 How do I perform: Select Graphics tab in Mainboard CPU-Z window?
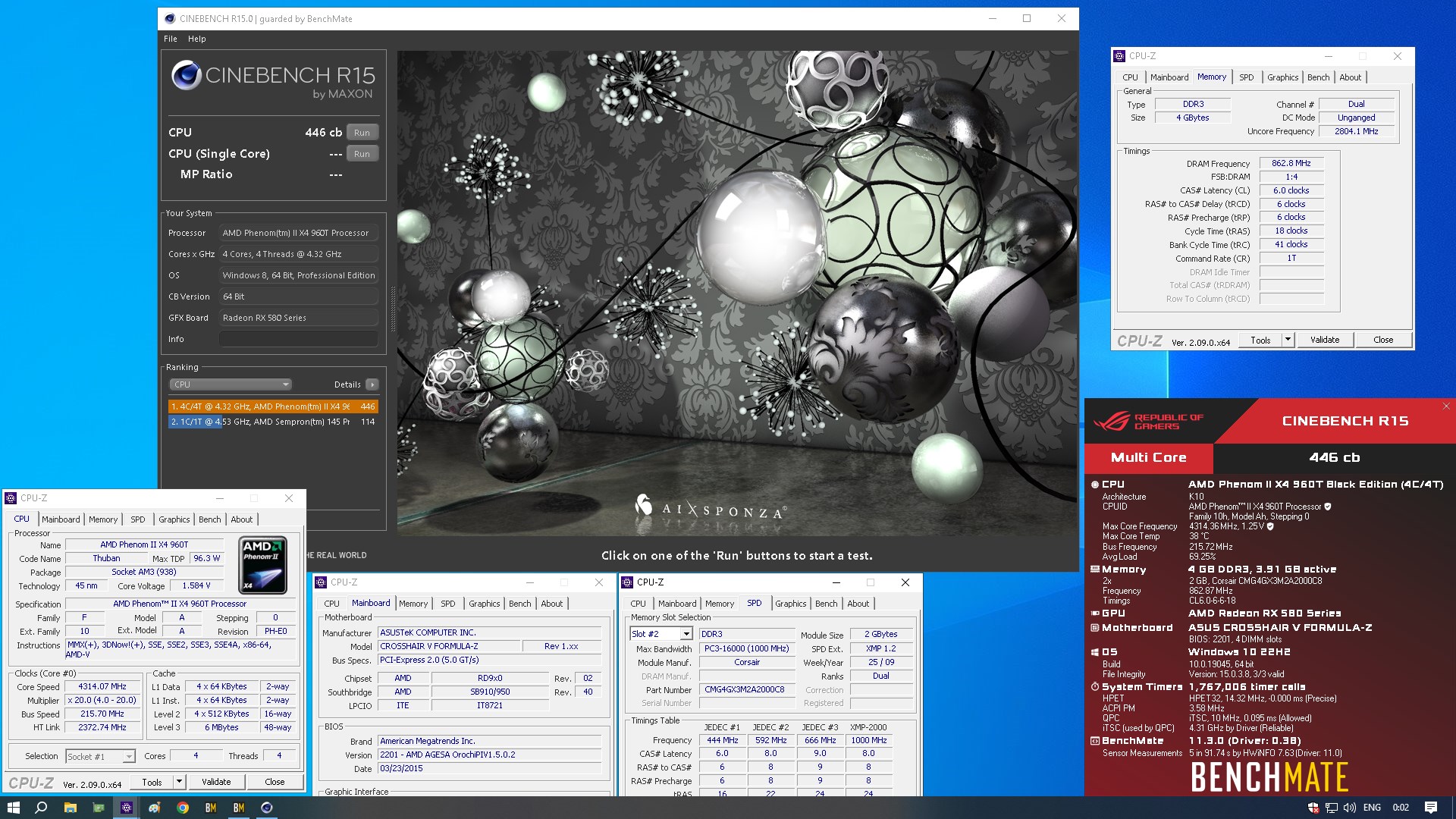(485, 604)
